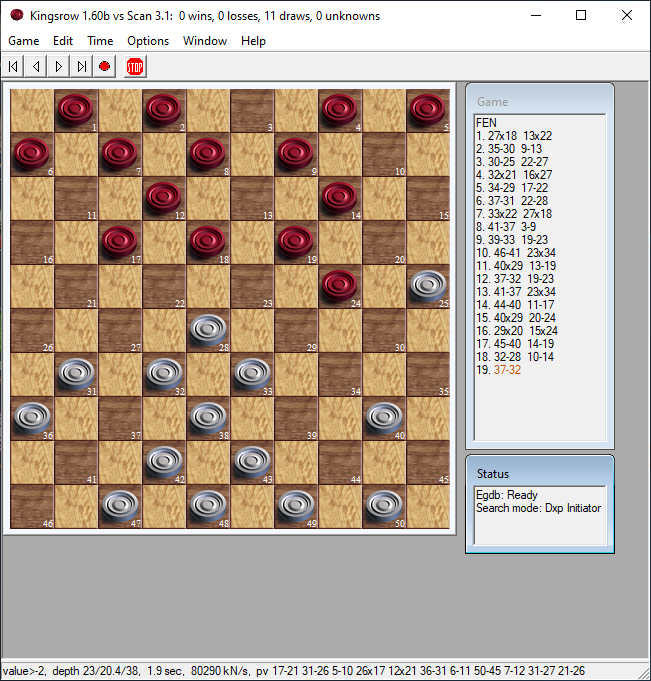Select highlighted move 37-32 in move list
Screen dimensions: 651x681
[507, 370]
